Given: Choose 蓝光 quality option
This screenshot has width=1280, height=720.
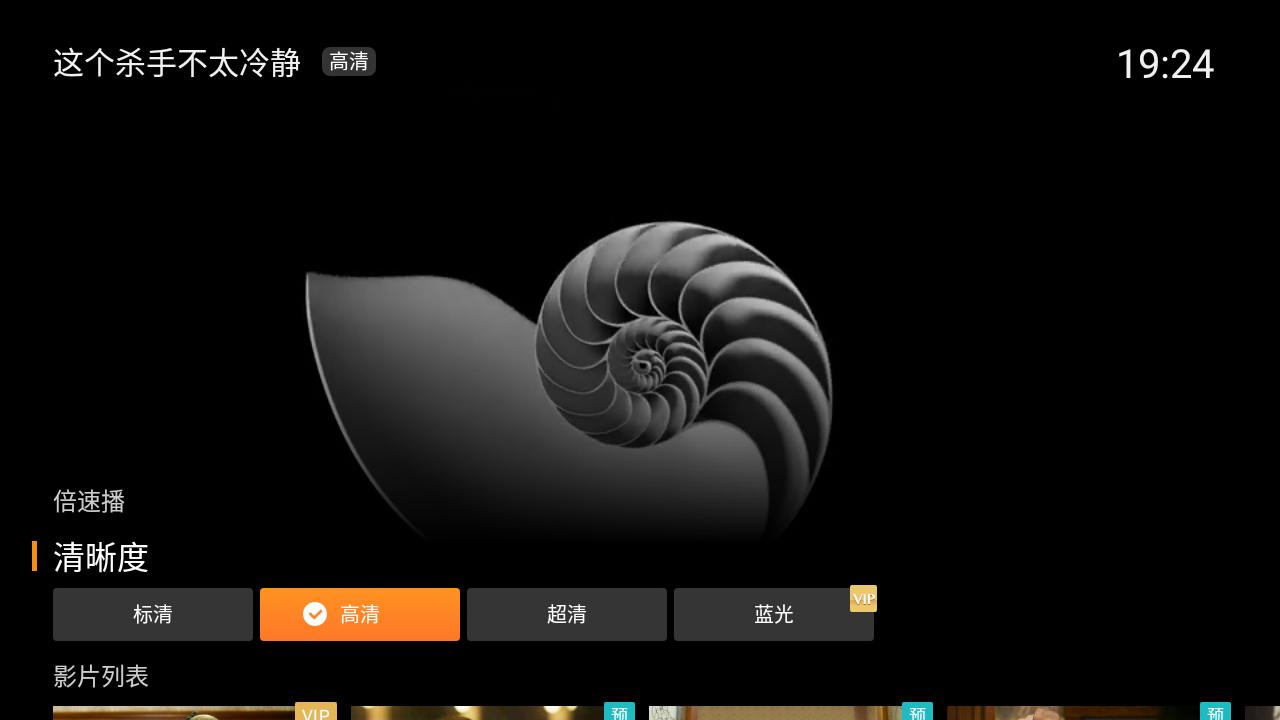Looking at the screenshot, I should 774,614.
